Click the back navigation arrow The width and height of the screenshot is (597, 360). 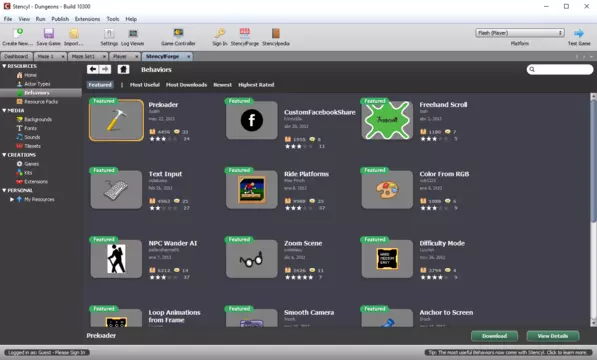pyautogui.click(x=93, y=69)
